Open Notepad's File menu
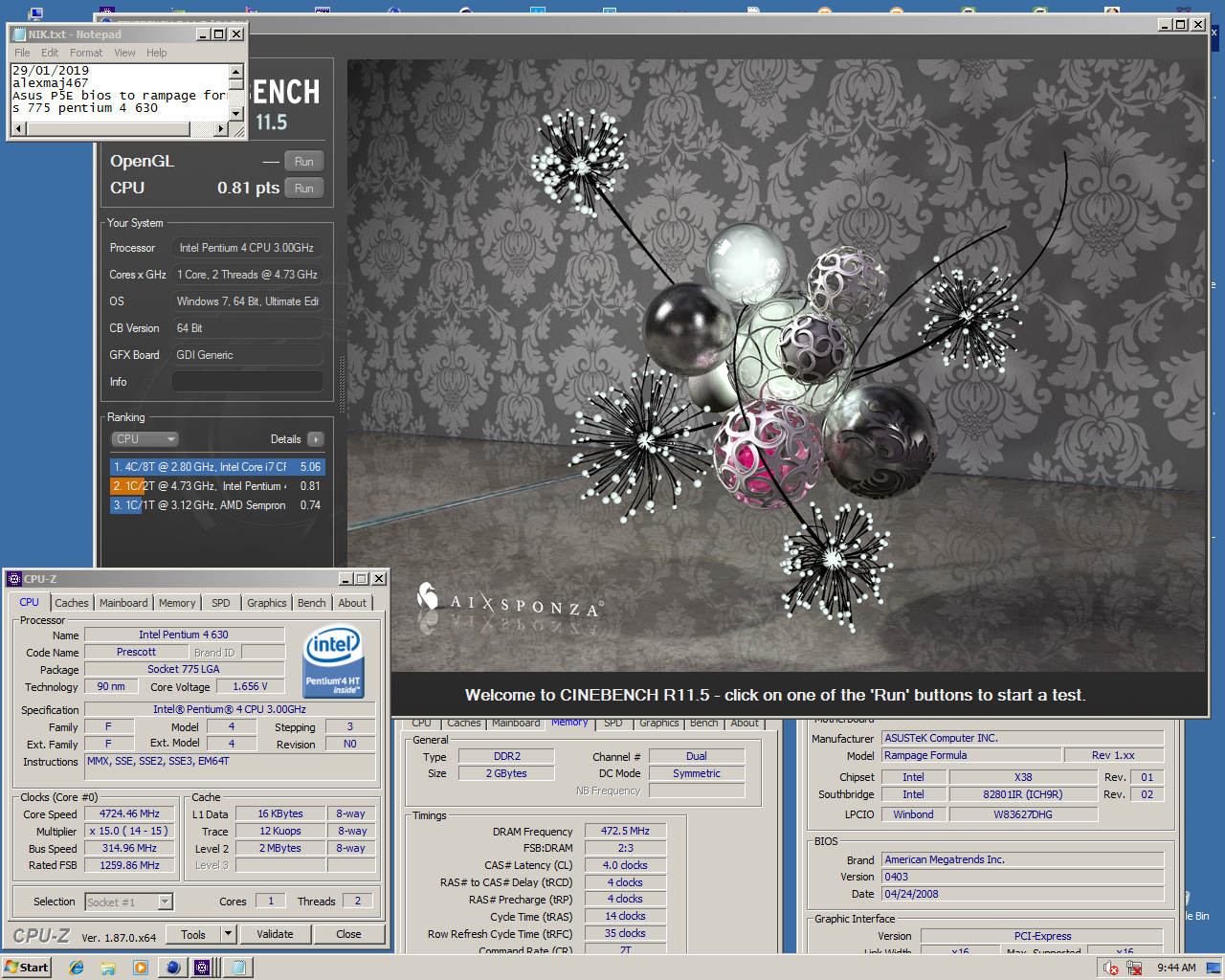 pyautogui.click(x=22, y=53)
